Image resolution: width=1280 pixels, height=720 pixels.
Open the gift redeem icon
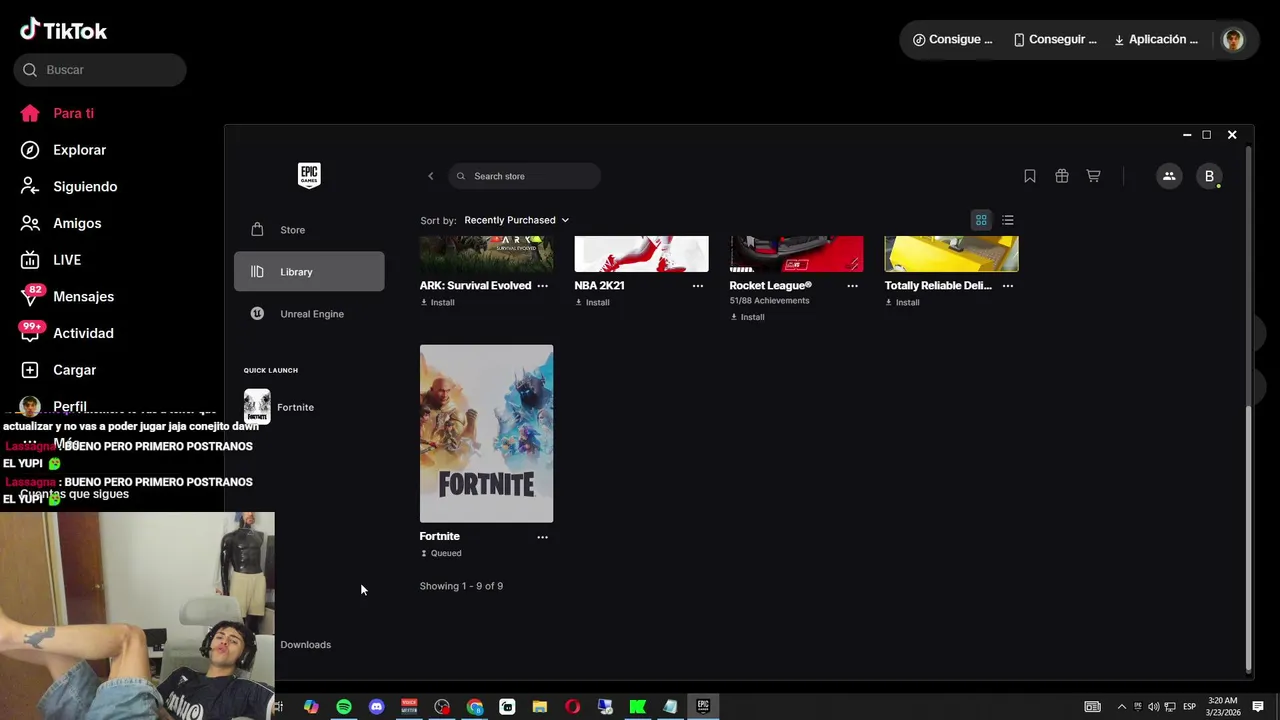click(1062, 176)
